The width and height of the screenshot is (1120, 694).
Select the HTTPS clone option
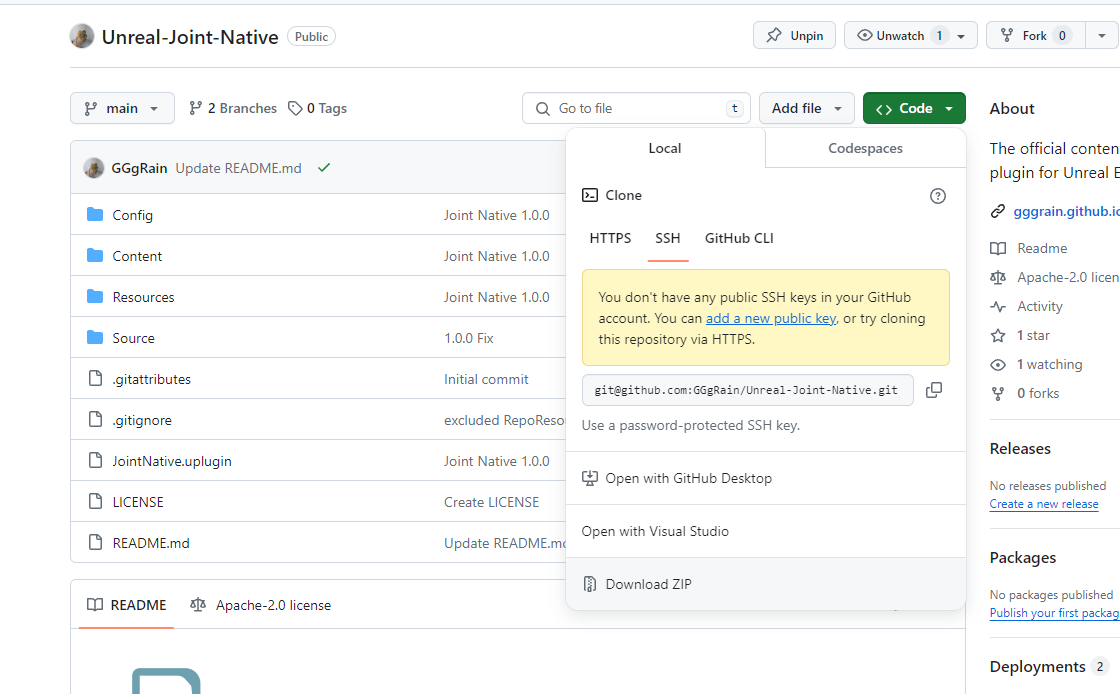(x=610, y=238)
